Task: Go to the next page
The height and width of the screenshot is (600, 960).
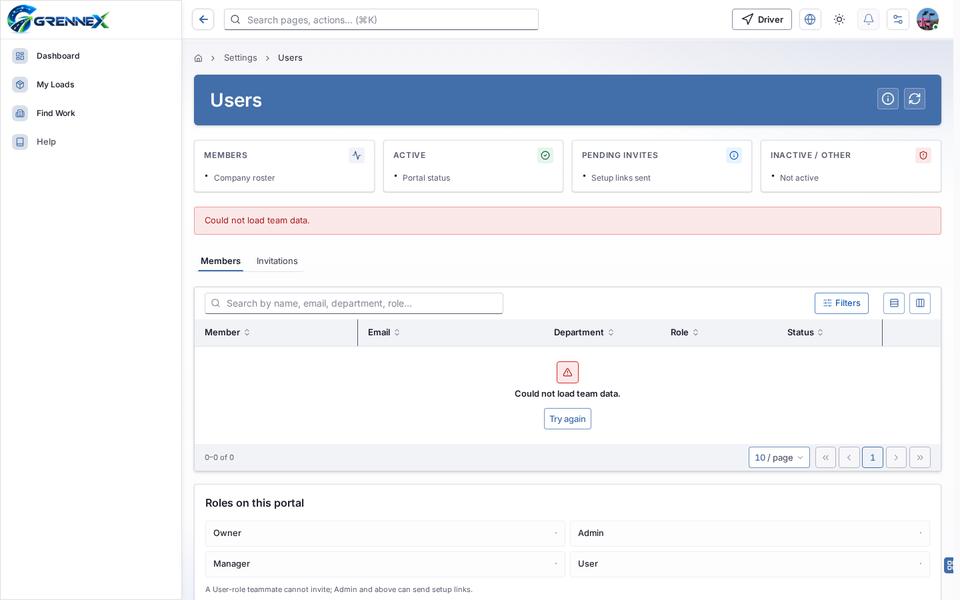Action: point(896,457)
